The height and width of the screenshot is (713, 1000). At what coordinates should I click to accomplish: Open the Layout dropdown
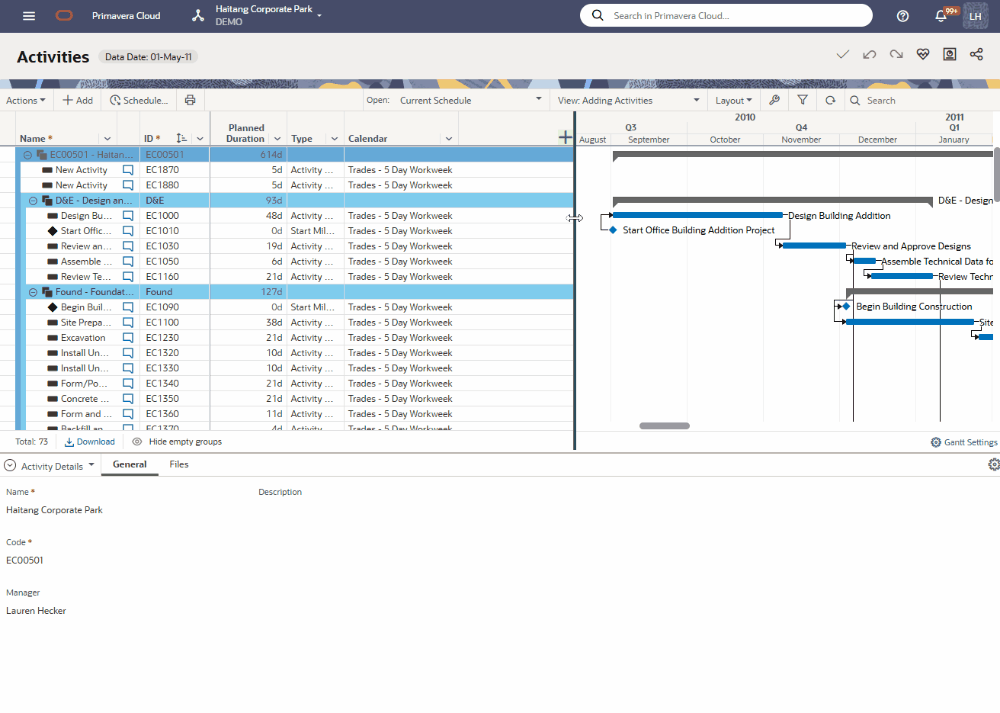pos(733,100)
